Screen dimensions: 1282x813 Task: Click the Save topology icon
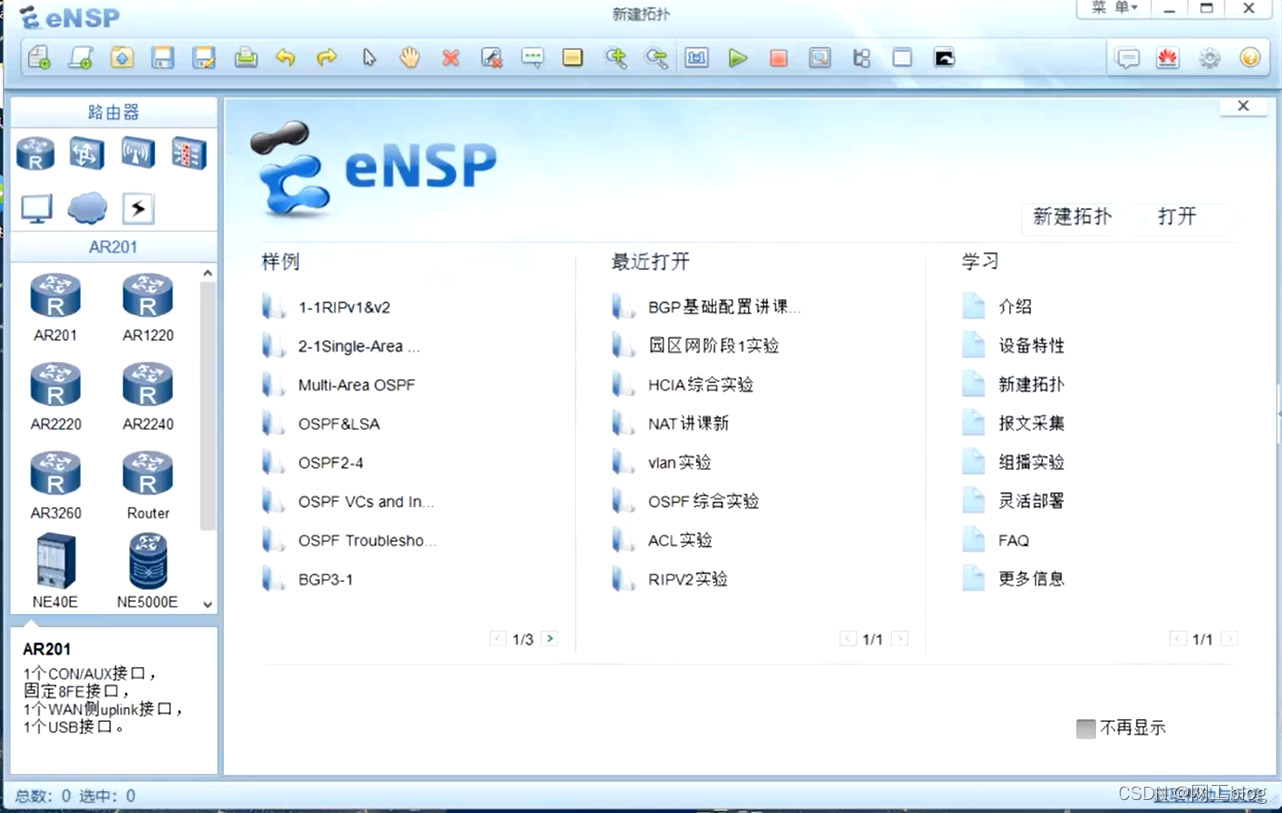(162, 57)
